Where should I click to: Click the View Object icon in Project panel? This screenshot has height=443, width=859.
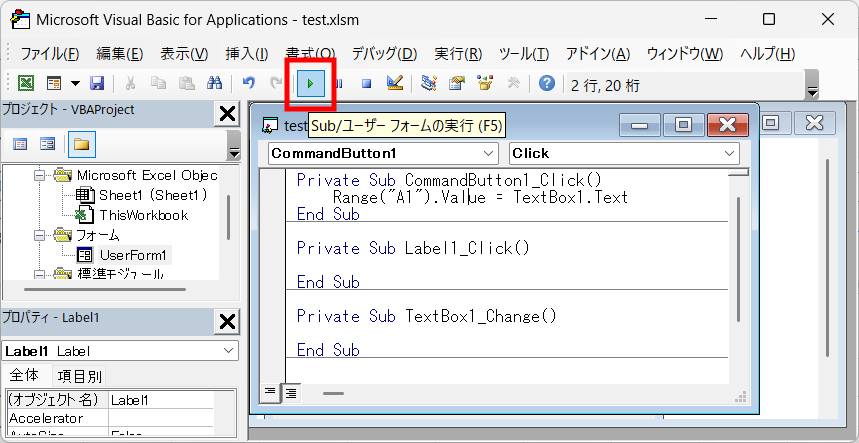(x=48, y=145)
